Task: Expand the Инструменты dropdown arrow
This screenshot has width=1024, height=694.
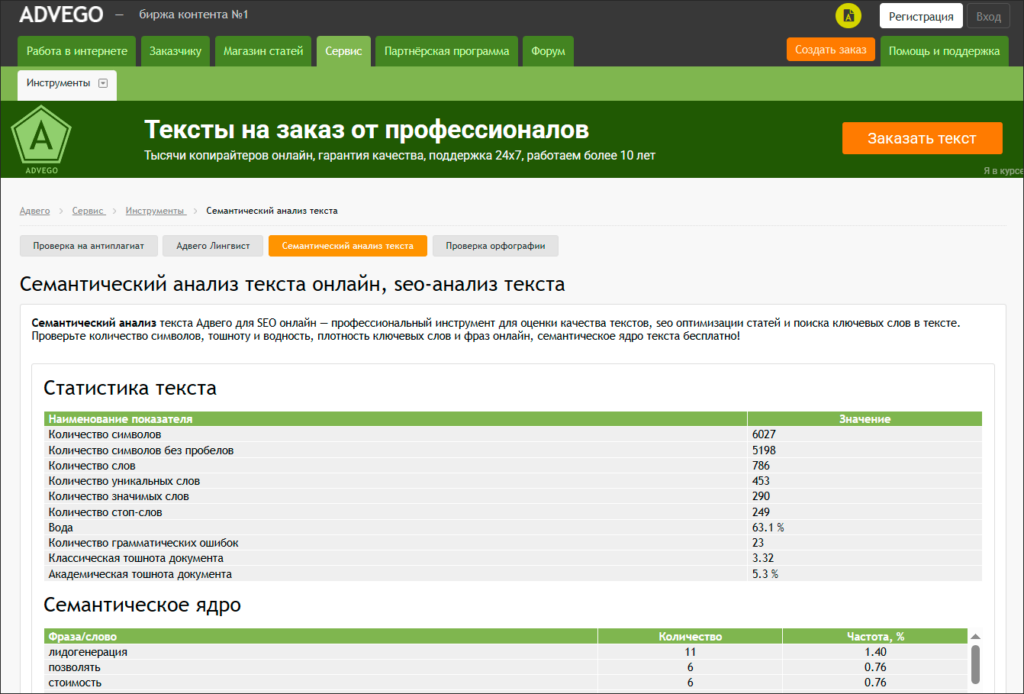Action: pyautogui.click(x=103, y=83)
